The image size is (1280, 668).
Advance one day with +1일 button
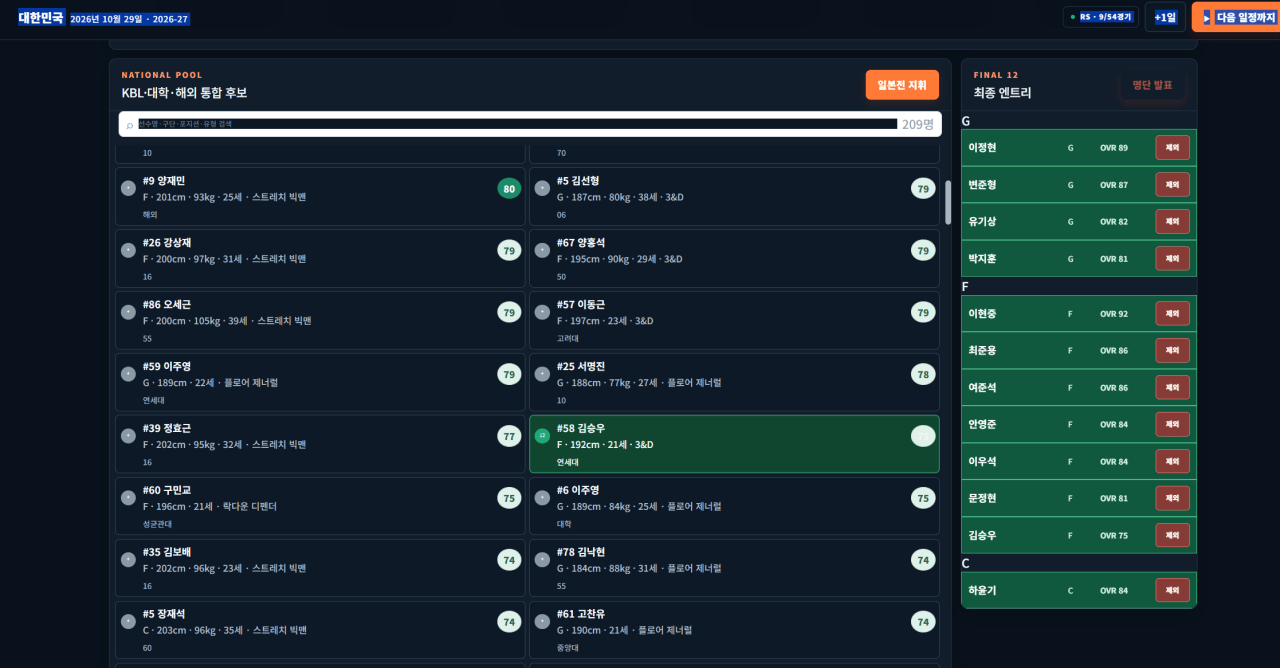[1165, 17]
